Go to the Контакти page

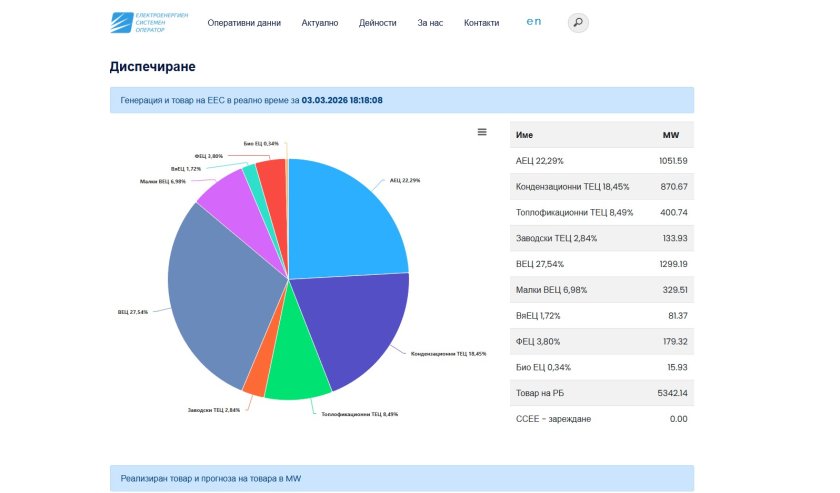[481, 23]
